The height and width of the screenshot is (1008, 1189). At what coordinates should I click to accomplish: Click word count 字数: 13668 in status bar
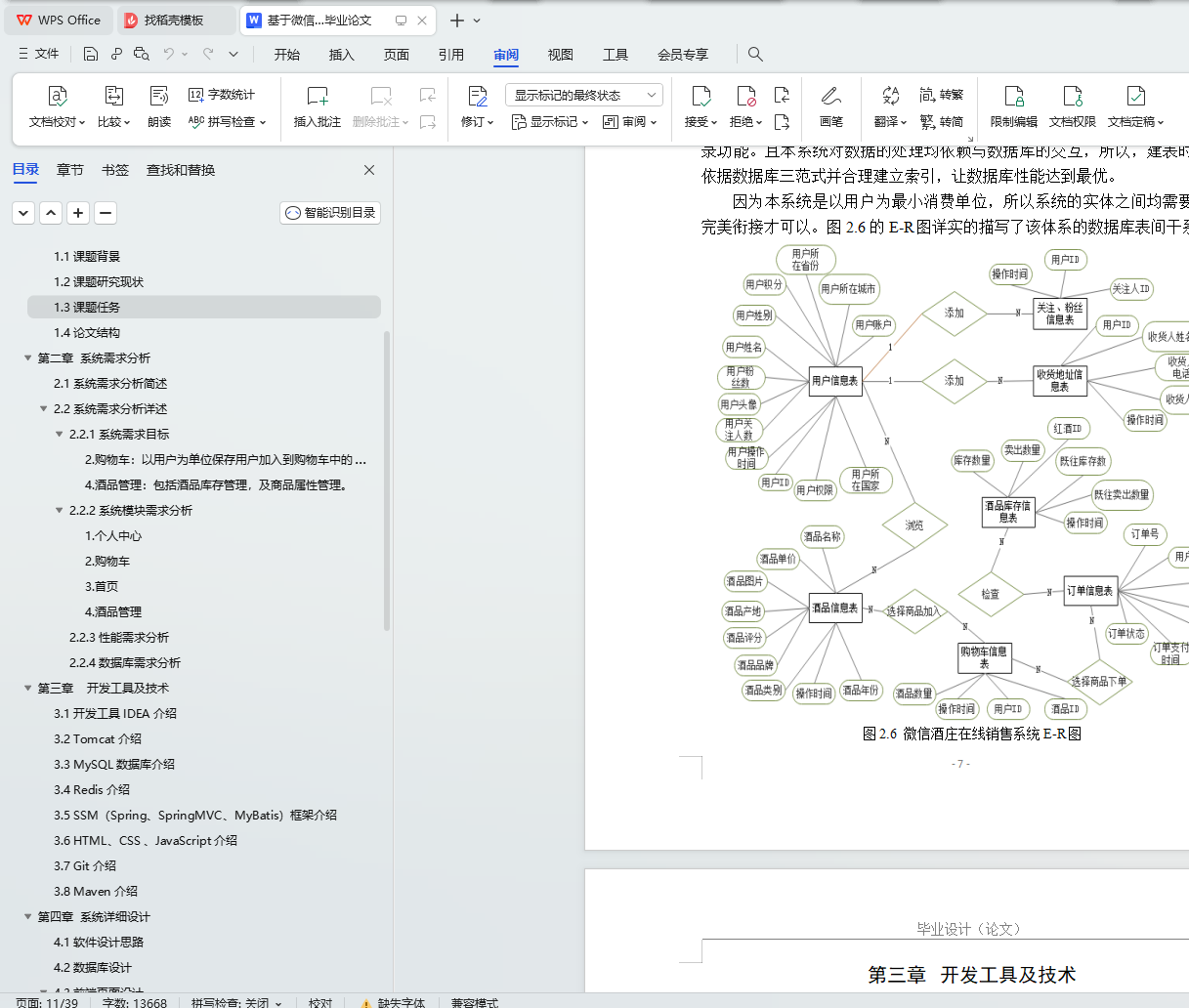135,1002
